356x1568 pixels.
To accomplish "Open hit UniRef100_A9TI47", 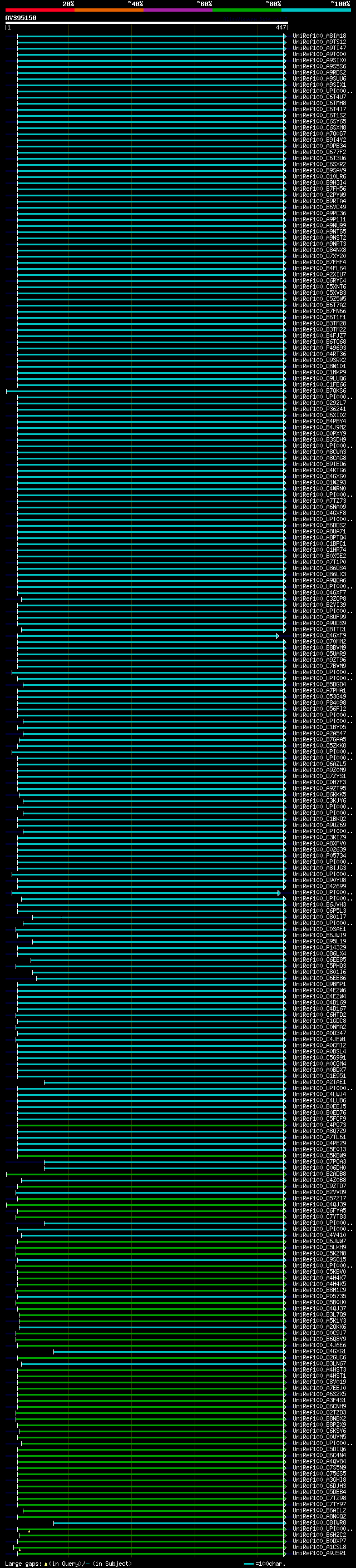I will [x=319, y=48].
